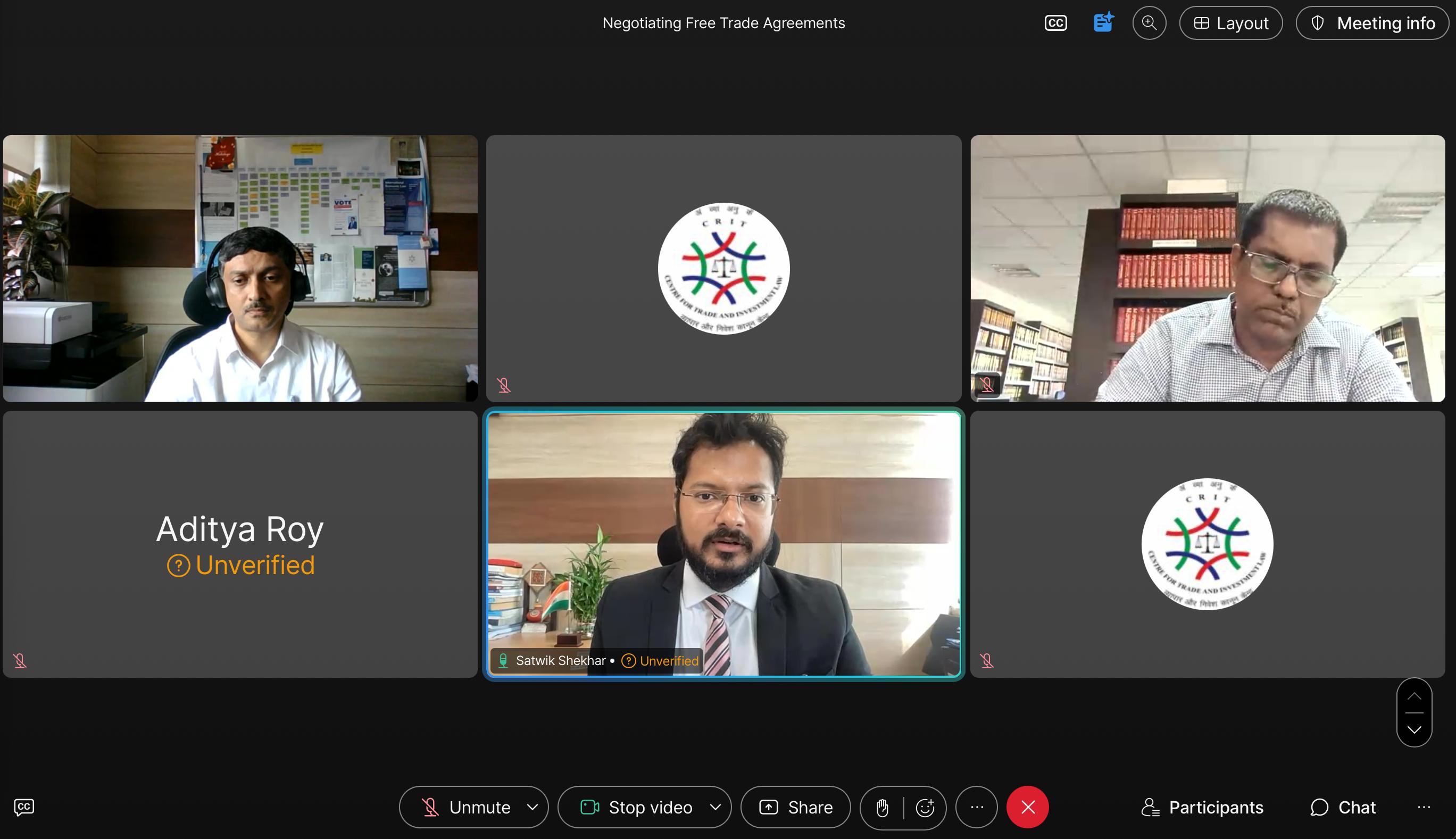Open the Chat panel
The height and width of the screenshot is (839, 1456).
click(1343, 807)
